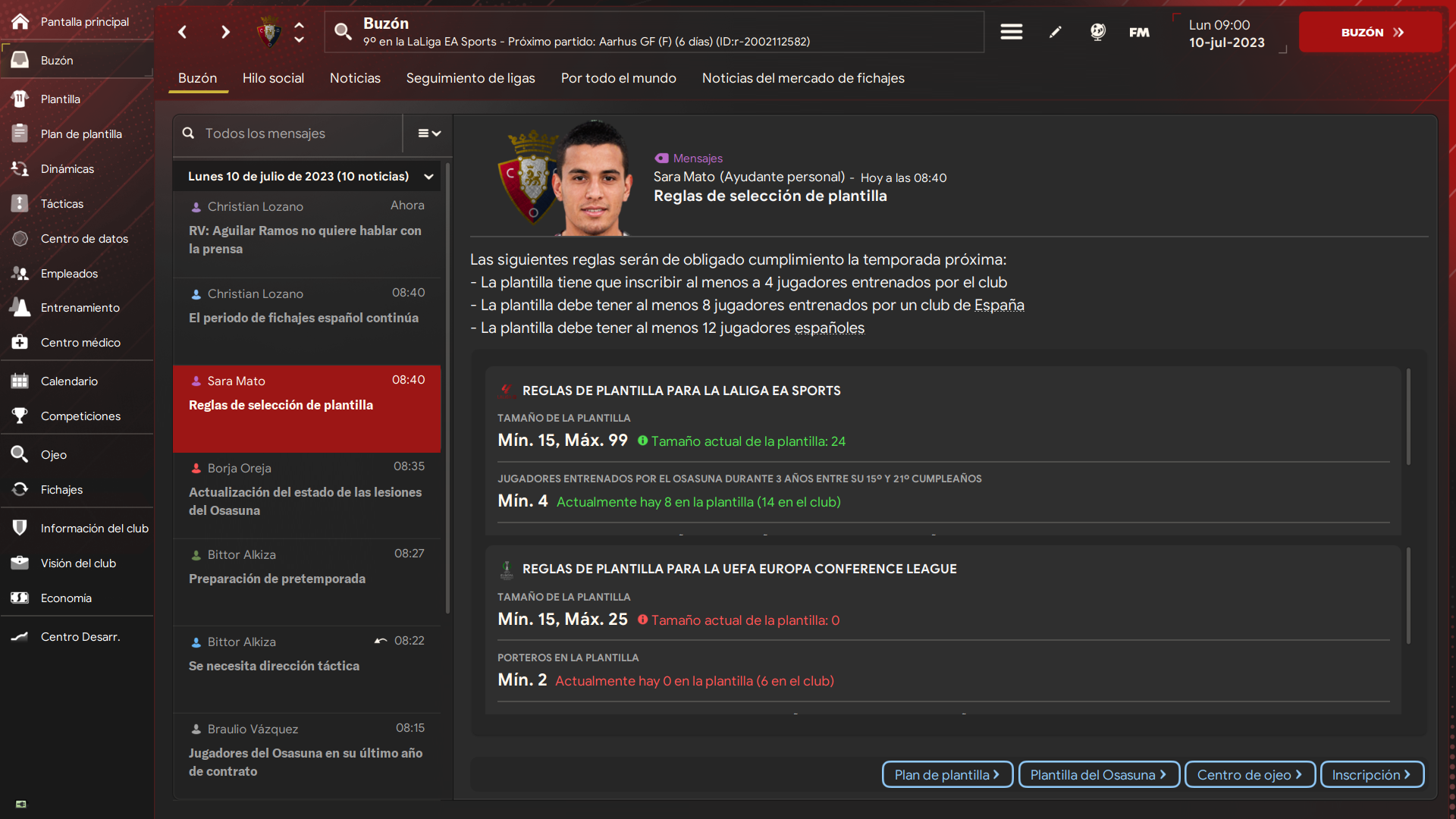Click the world globe icon in top bar
The width and height of the screenshot is (1456, 819).
pos(1097,32)
